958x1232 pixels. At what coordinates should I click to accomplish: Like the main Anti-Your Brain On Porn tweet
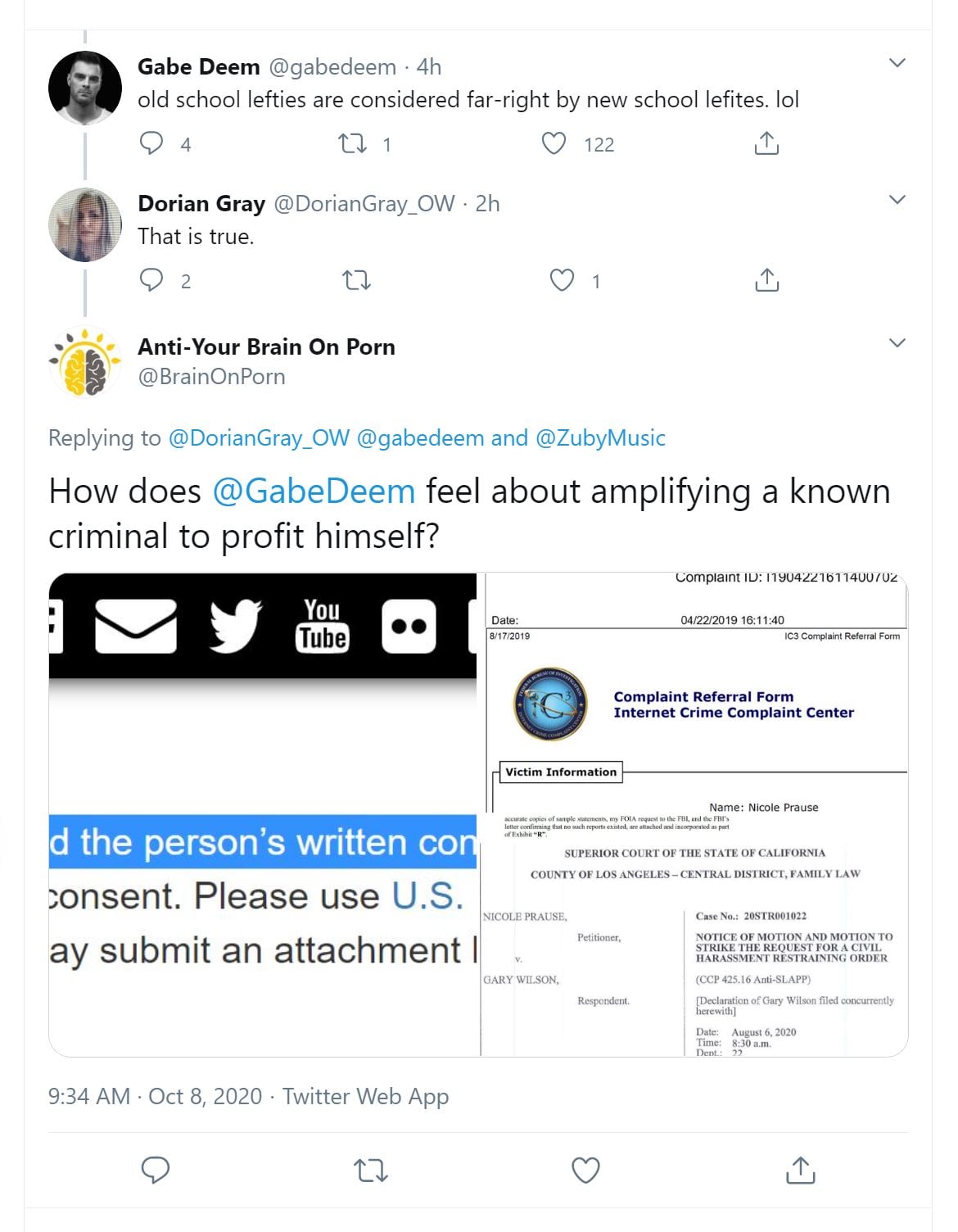585,1170
